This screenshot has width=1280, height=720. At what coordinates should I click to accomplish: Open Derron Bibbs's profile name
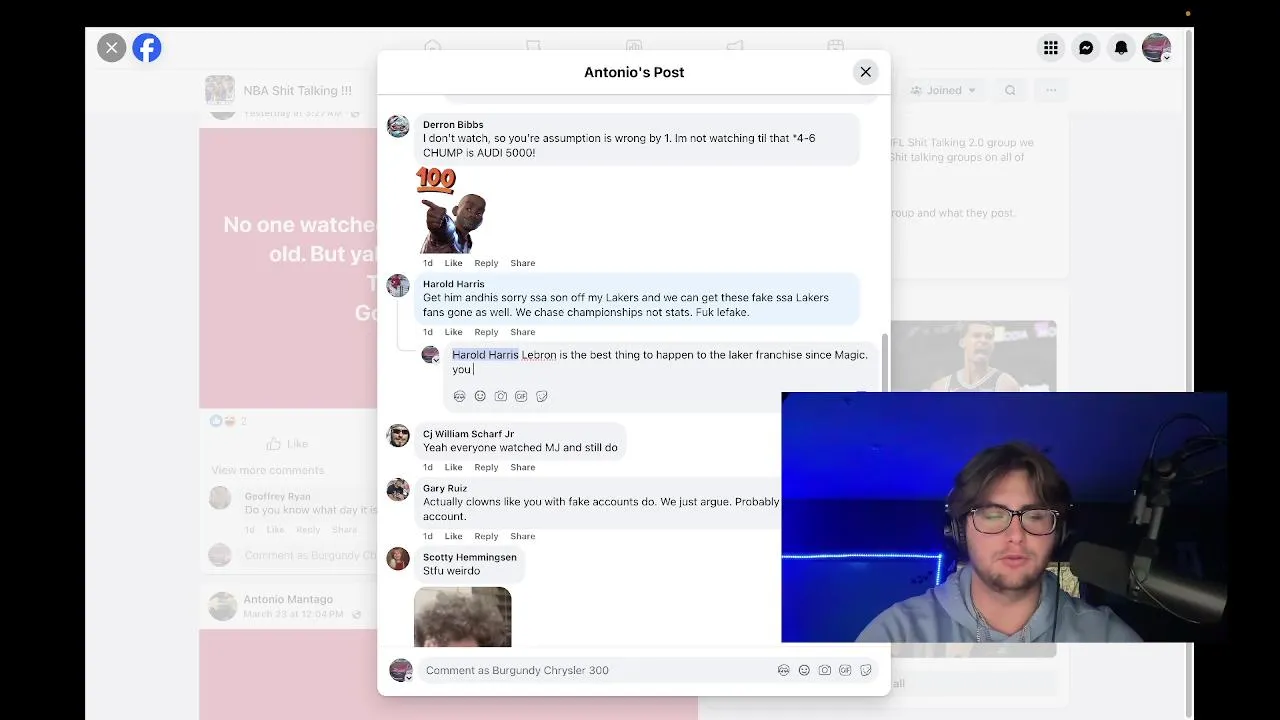[x=453, y=125]
